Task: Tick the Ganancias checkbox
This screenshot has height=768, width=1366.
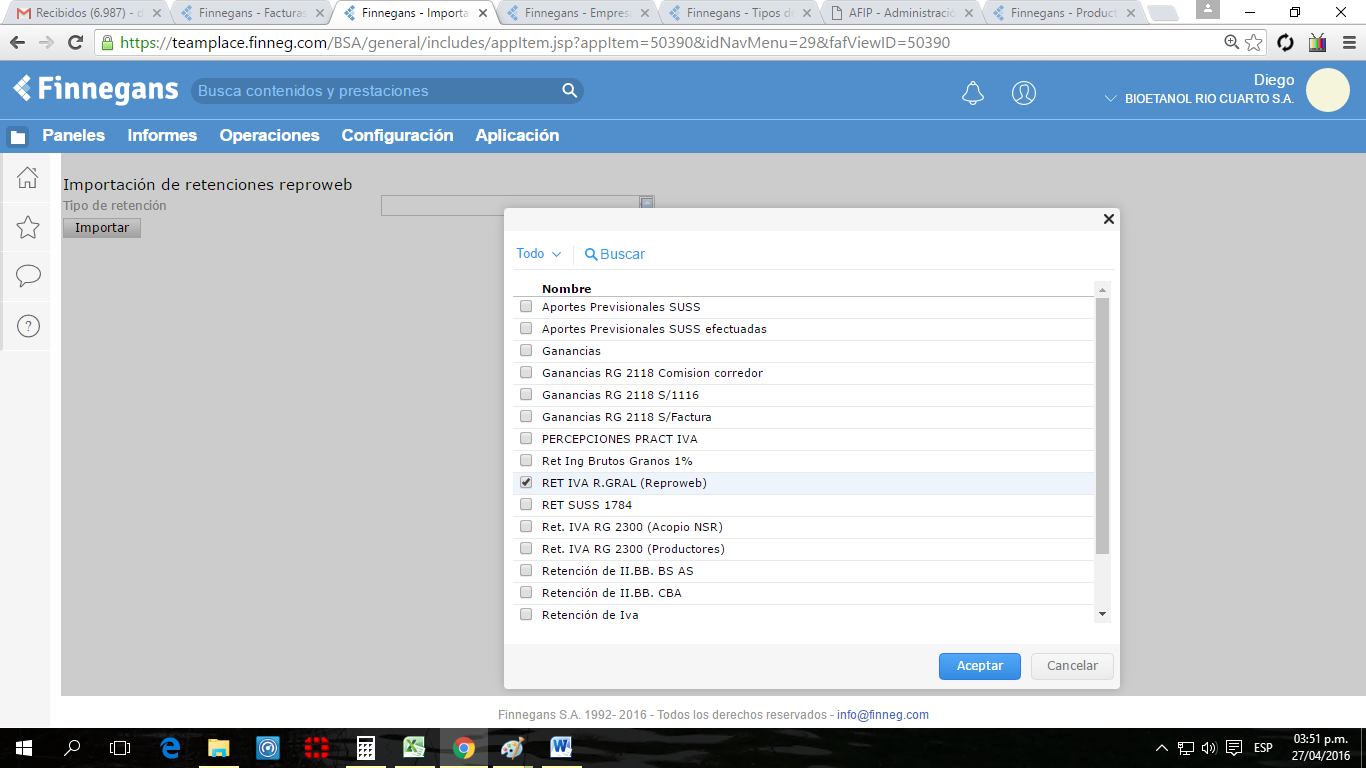Action: click(x=526, y=351)
